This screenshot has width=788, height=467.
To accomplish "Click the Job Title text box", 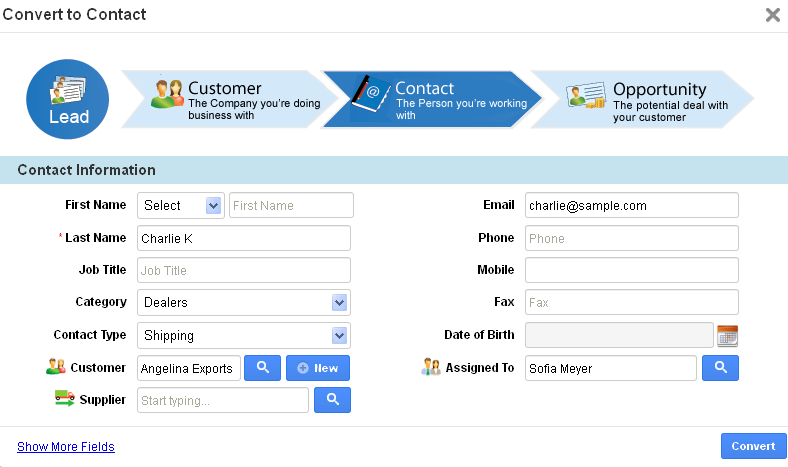I will tap(243, 270).
